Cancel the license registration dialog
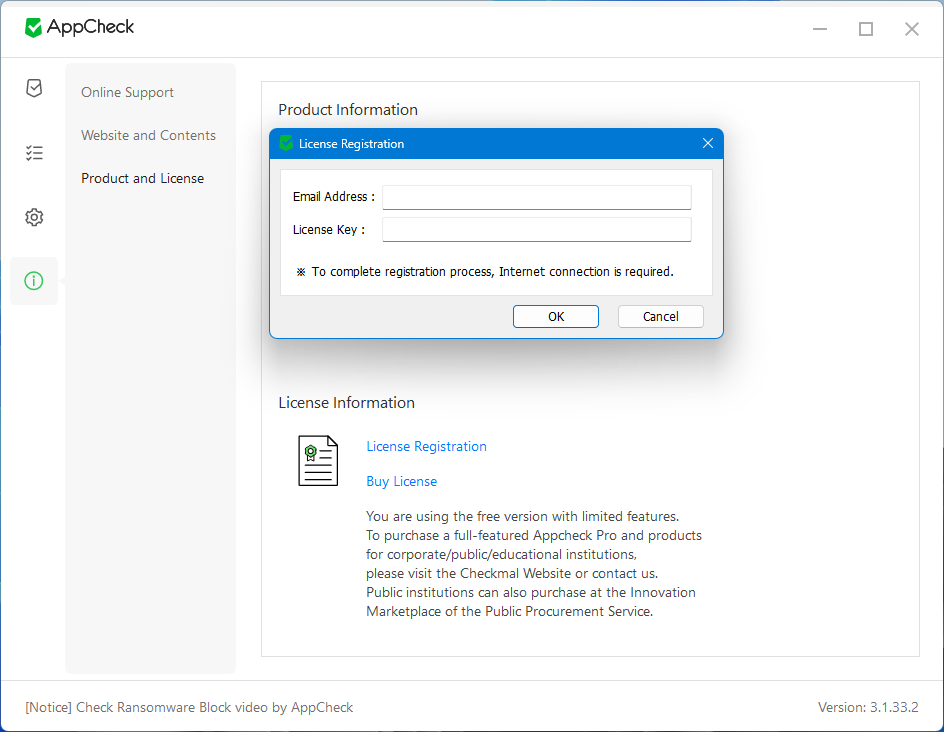Viewport: 944px width, 732px height. coord(660,317)
